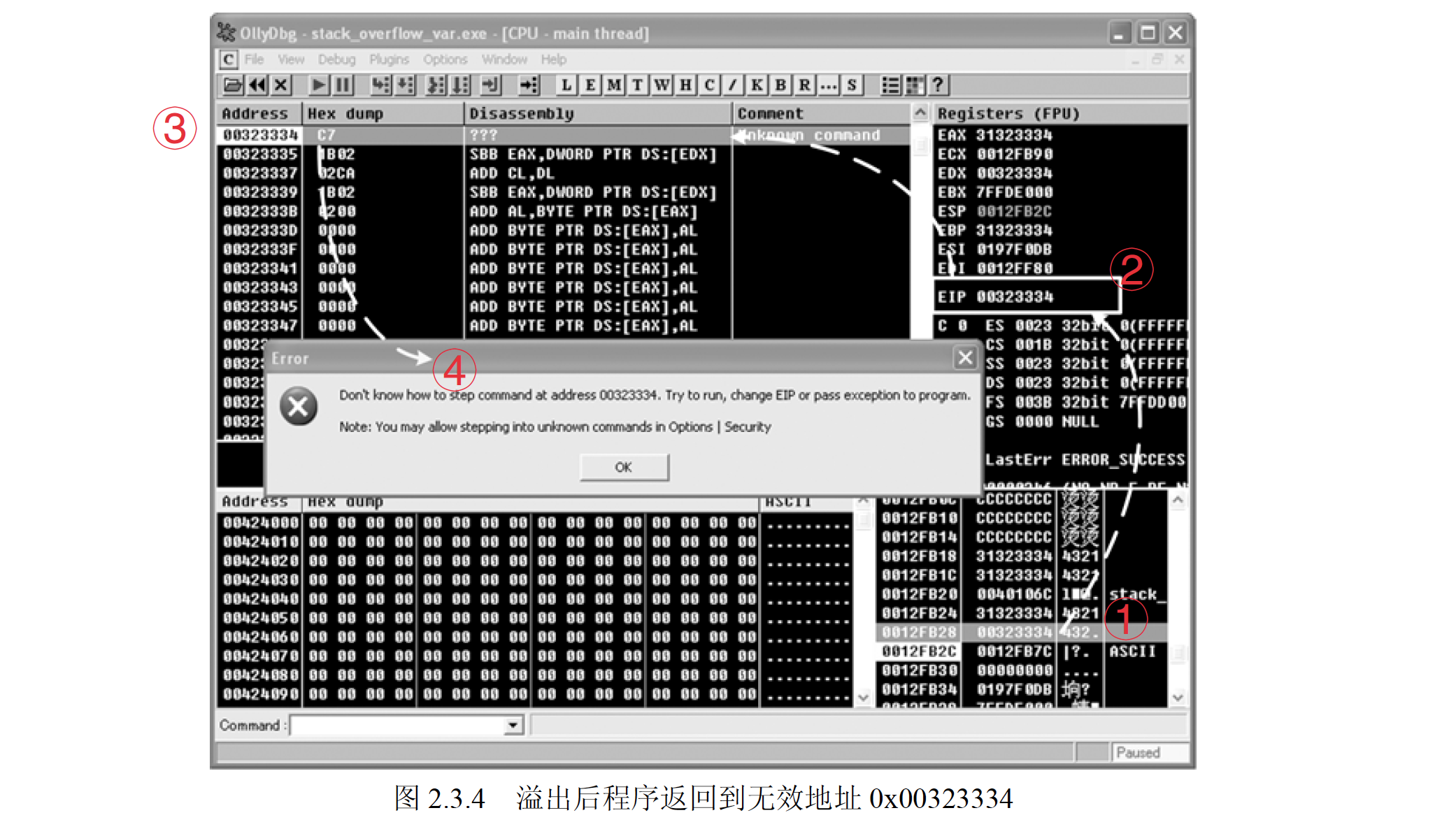Open the Help question mark icon
The width and height of the screenshot is (1456, 836).
coord(938,85)
